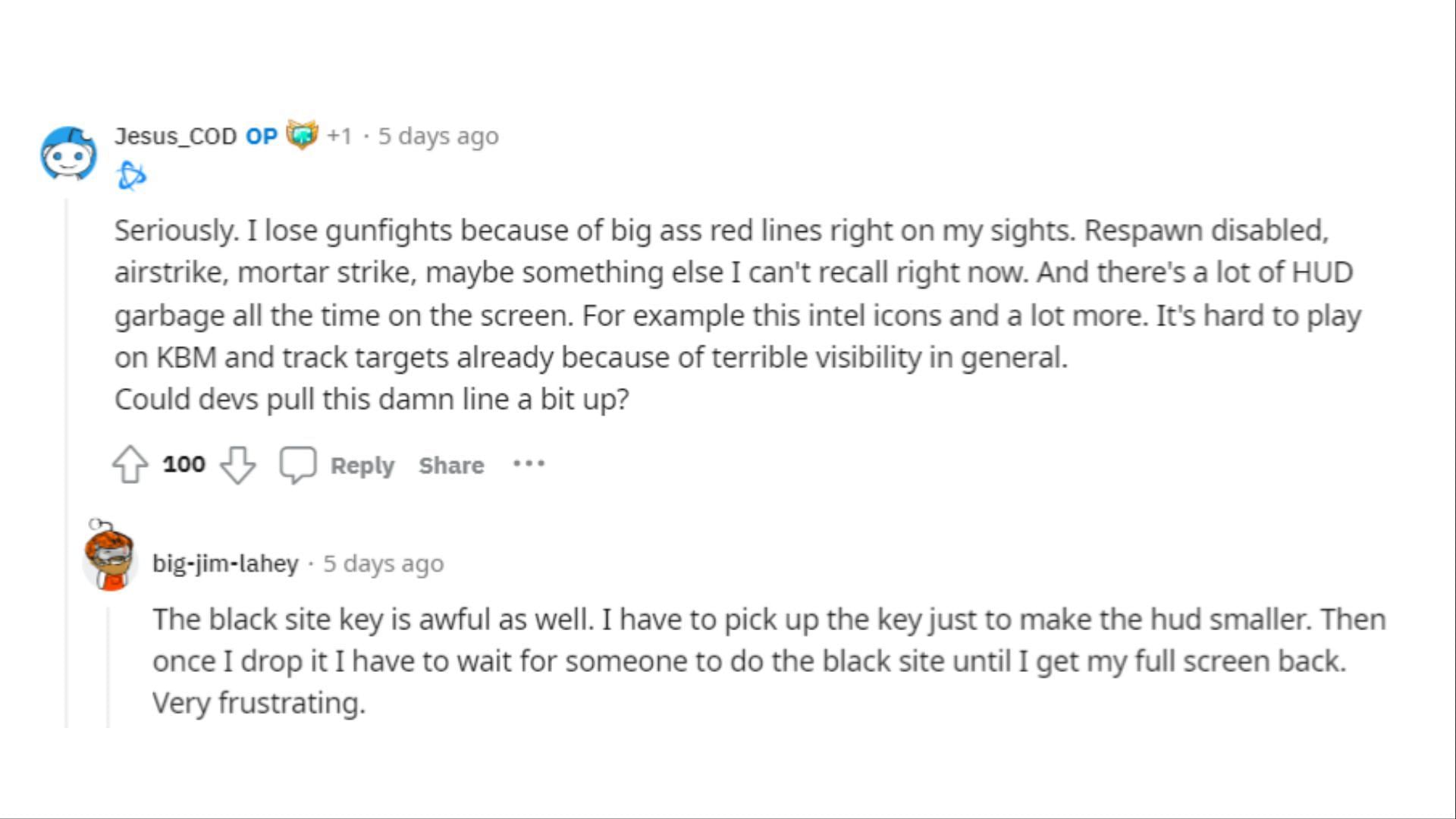Viewport: 1456px width, 819px height.
Task: Click the downvote arrow on Jesus_COD post
Action: click(237, 465)
